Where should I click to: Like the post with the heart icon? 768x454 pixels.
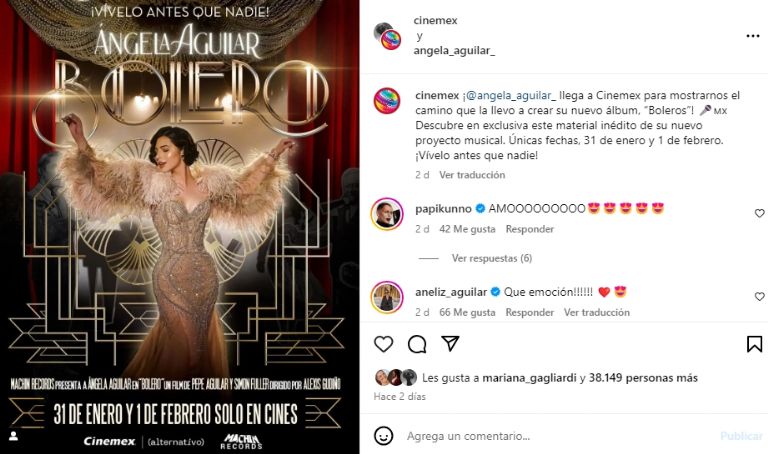(x=384, y=344)
